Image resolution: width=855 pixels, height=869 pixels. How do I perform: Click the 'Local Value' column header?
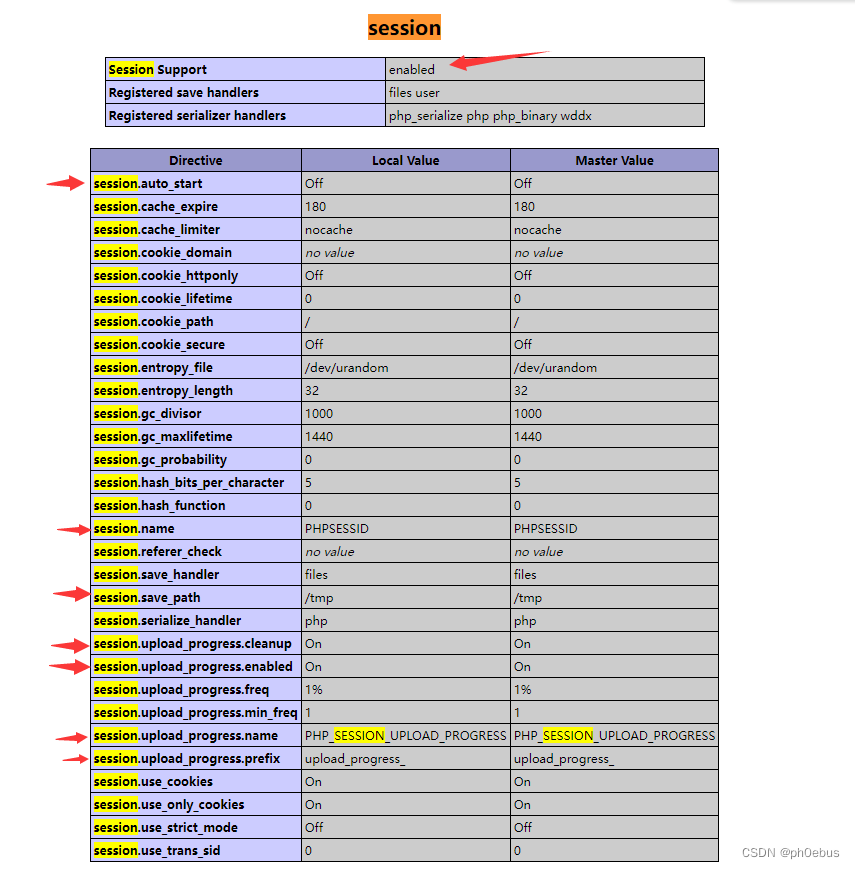tap(406, 160)
